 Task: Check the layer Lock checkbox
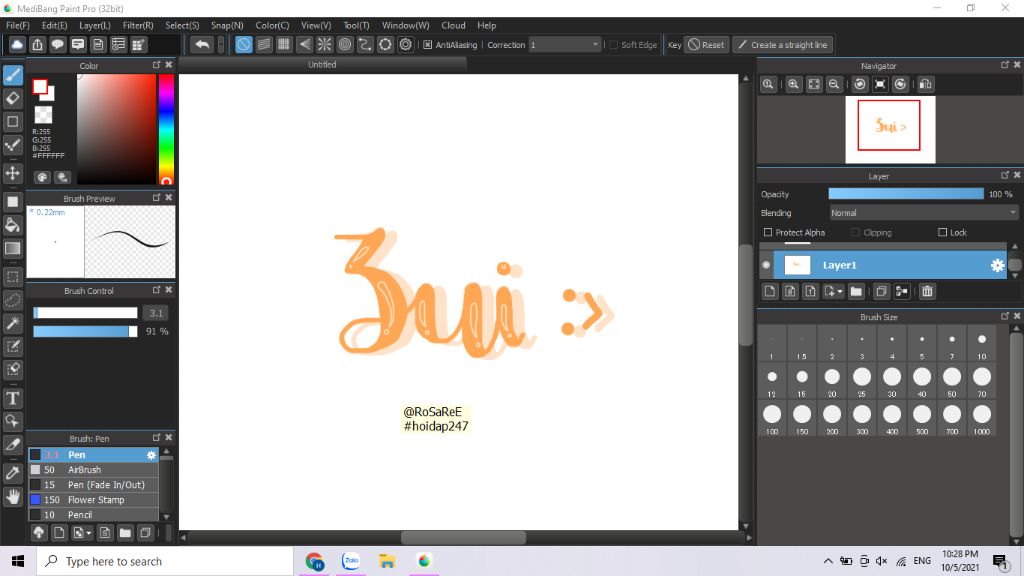tap(942, 232)
